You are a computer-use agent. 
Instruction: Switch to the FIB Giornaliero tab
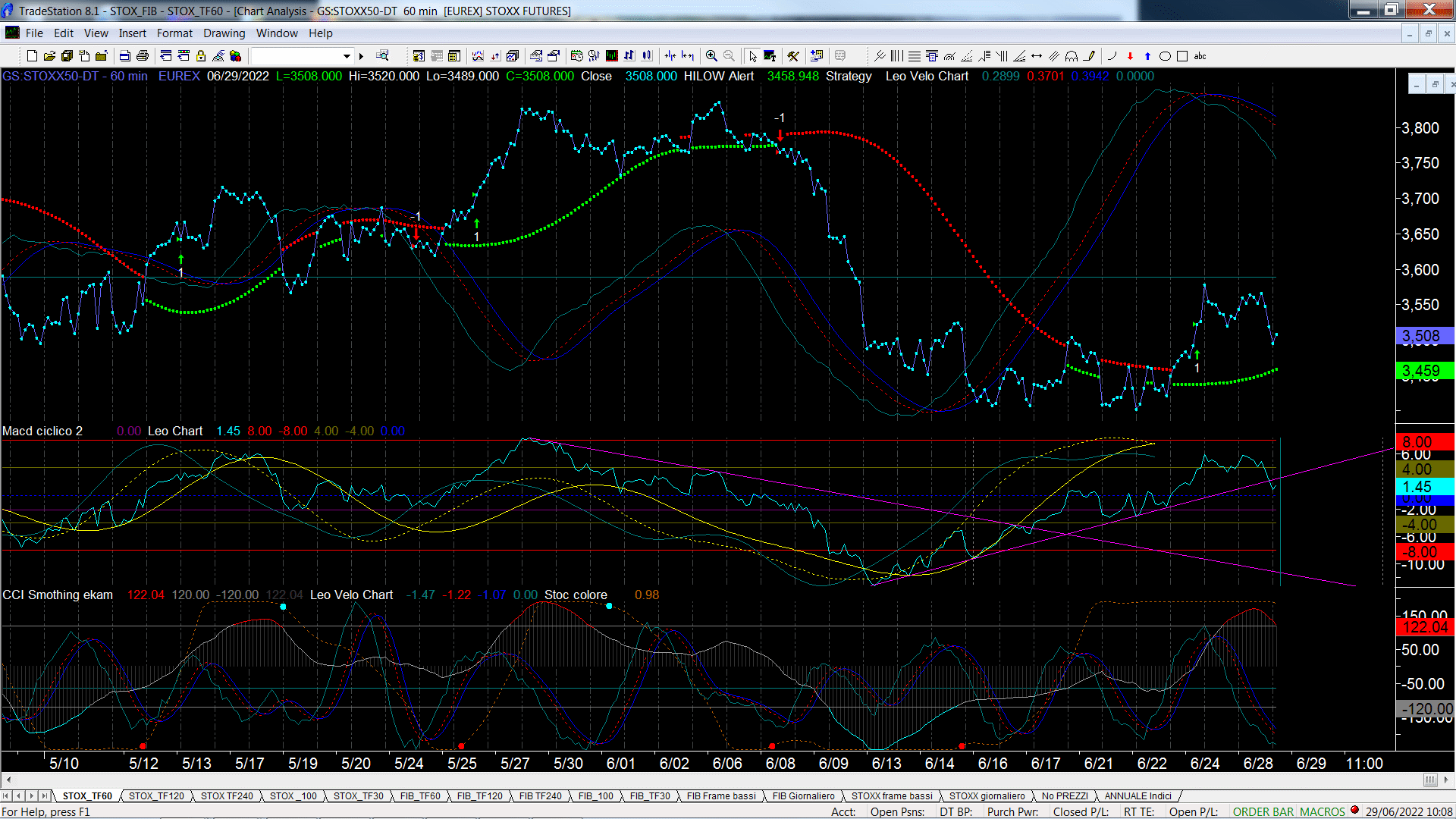pyautogui.click(x=803, y=795)
